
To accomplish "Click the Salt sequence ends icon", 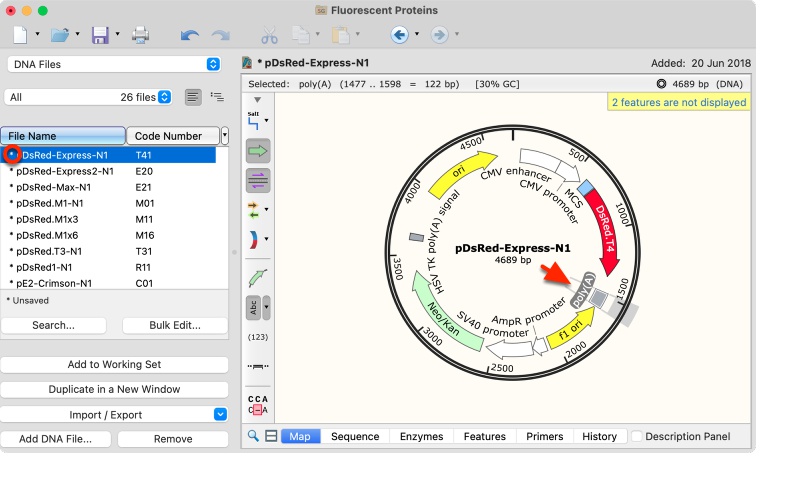I will pyautogui.click(x=254, y=121).
